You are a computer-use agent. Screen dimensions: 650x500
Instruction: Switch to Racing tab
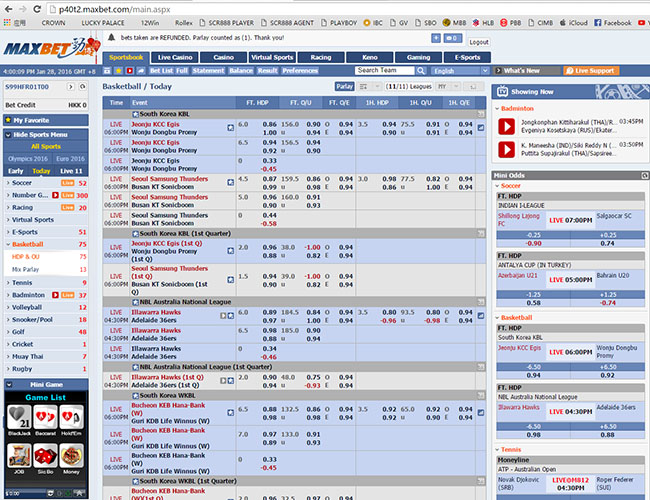[321, 57]
